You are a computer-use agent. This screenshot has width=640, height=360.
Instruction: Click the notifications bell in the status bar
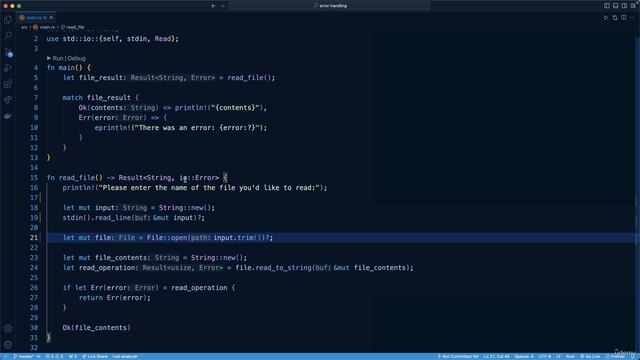[x=634, y=356]
